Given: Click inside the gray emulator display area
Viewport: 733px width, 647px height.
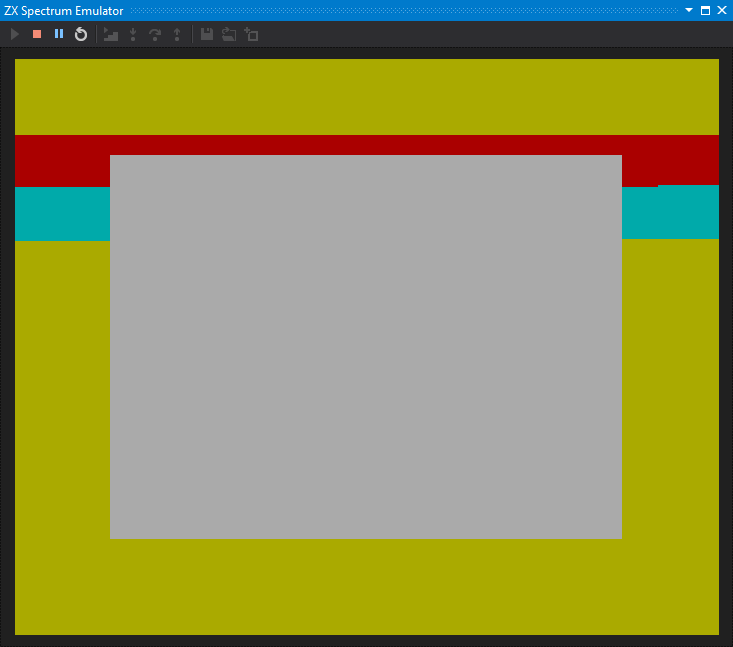Looking at the screenshot, I should [366, 347].
